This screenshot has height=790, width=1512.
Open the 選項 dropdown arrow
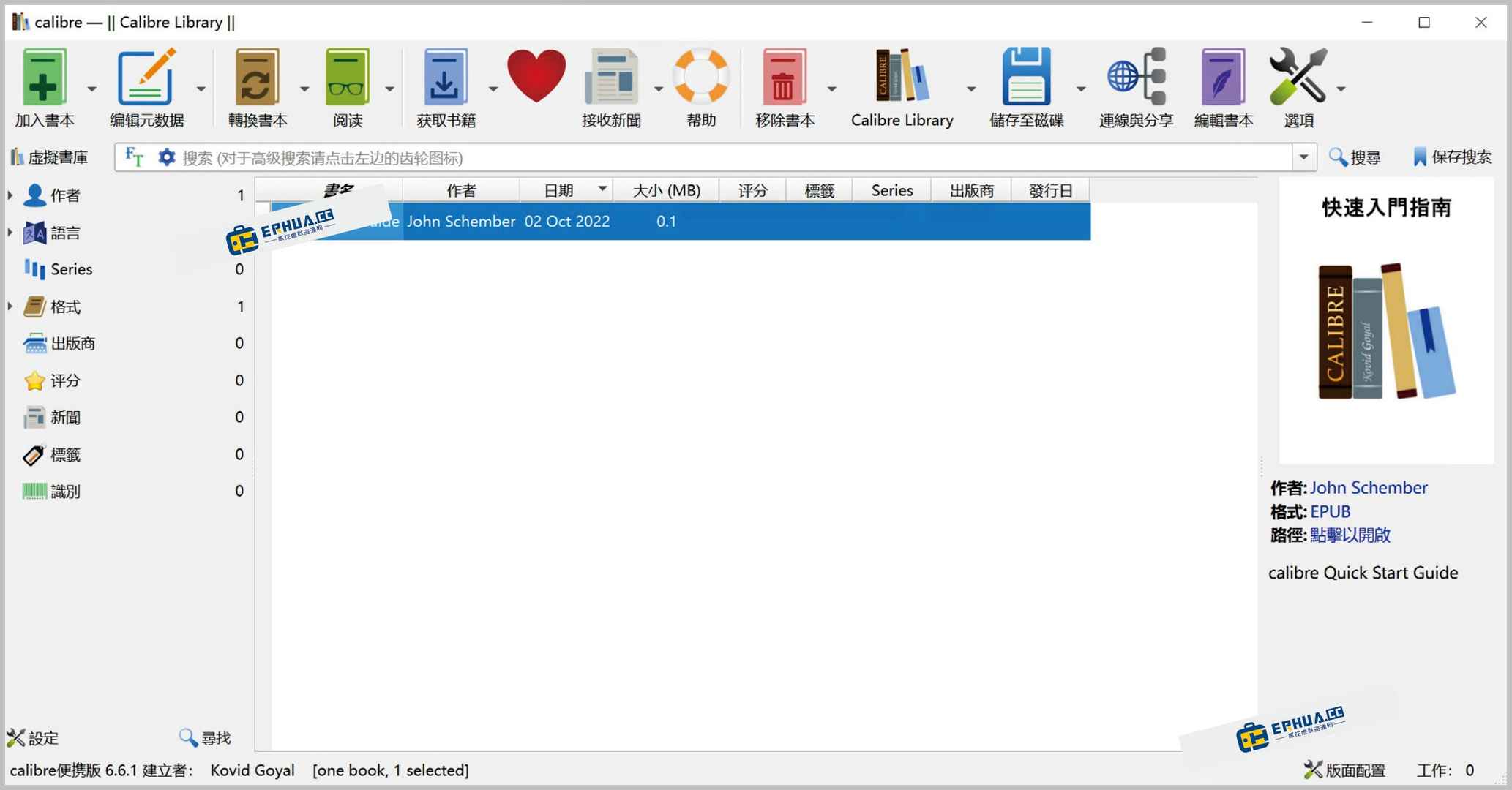pyautogui.click(x=1341, y=89)
